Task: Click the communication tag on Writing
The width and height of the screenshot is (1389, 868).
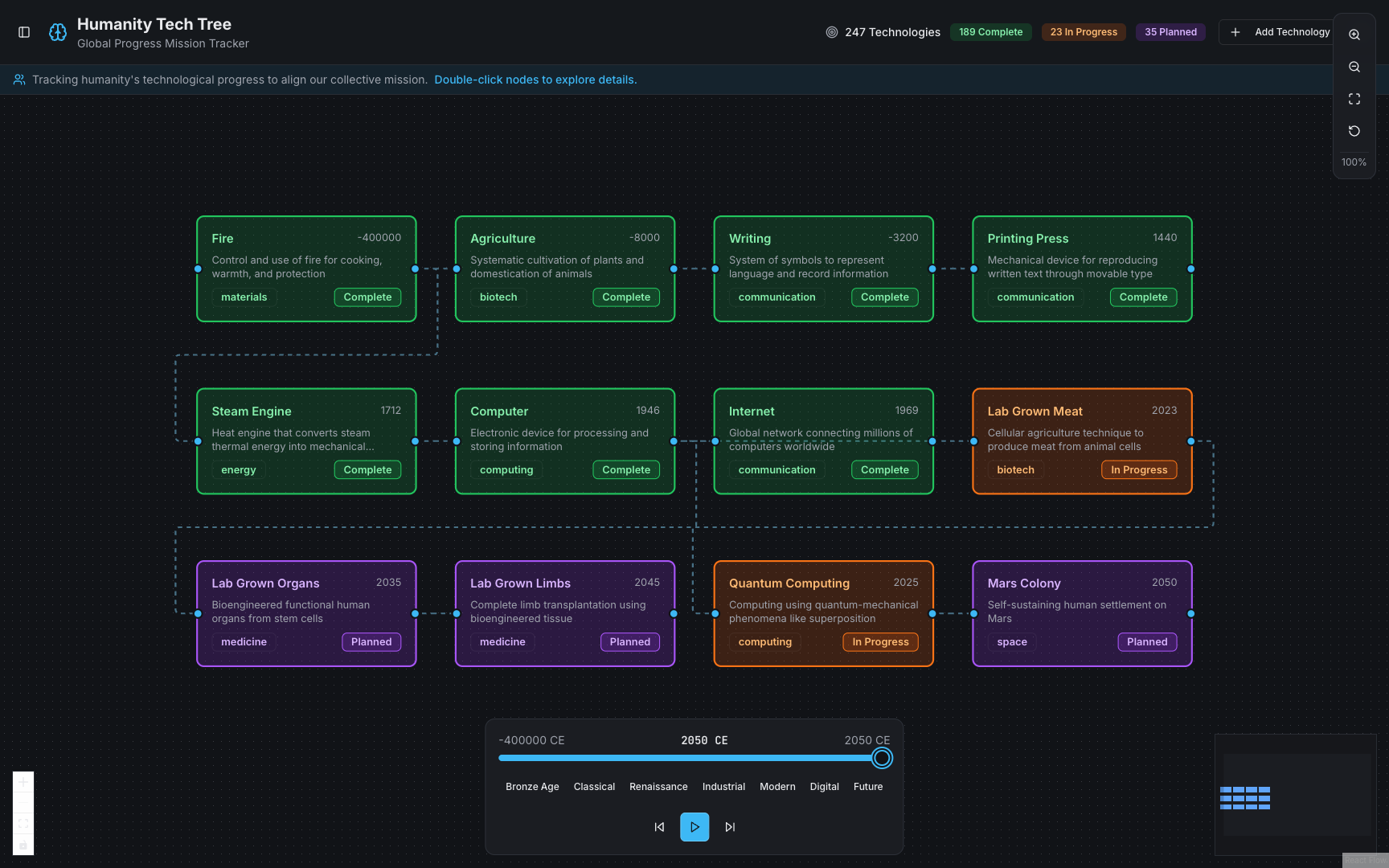Action: (777, 297)
